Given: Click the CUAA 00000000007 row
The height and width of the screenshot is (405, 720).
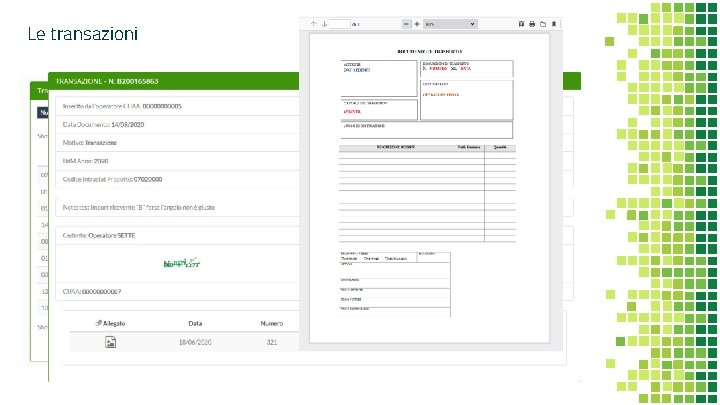Looking at the screenshot, I should (x=177, y=292).
